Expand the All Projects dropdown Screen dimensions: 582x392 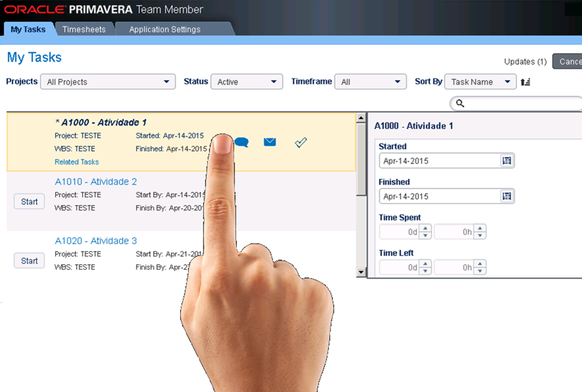point(108,82)
